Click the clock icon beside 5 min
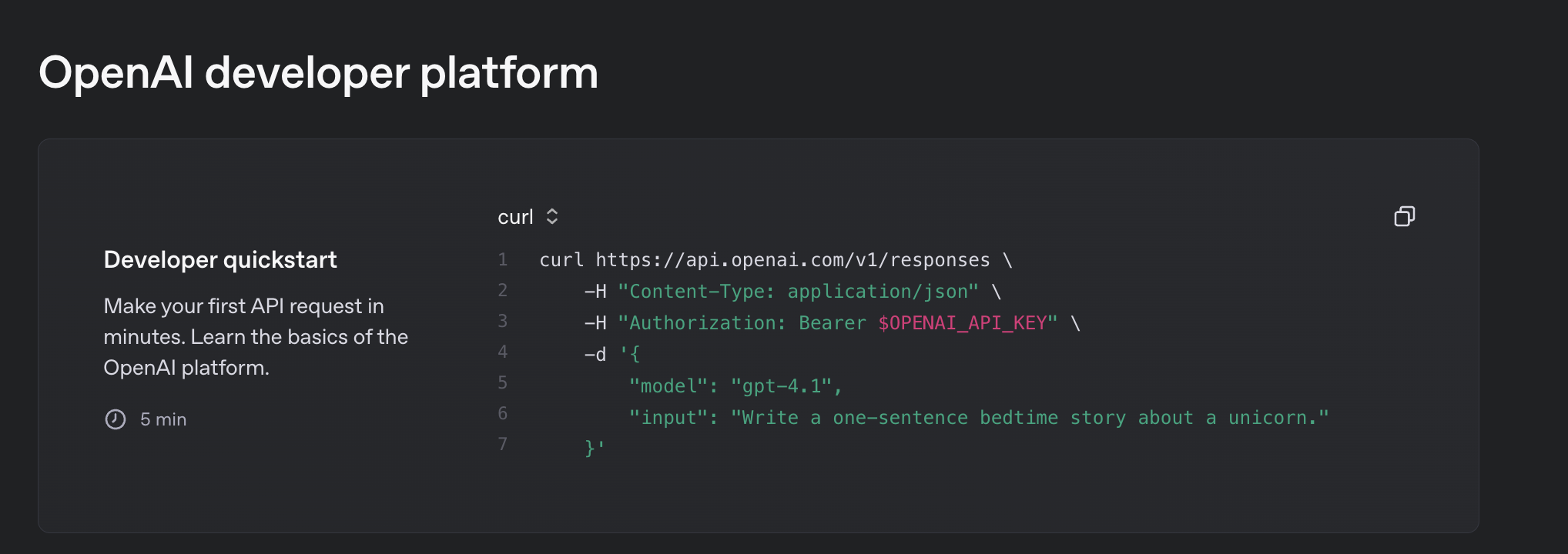The width and height of the screenshot is (1568, 554). tap(116, 419)
